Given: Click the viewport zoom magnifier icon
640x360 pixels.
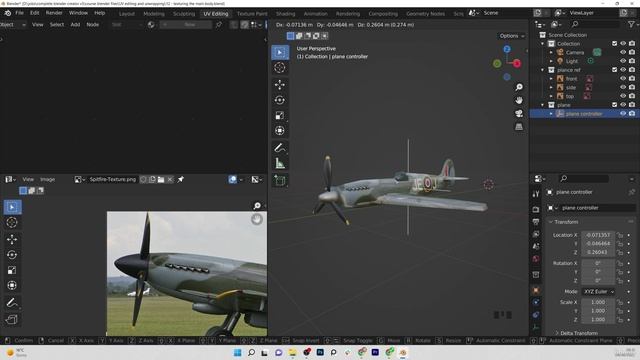Looking at the screenshot, I should 519,87.
